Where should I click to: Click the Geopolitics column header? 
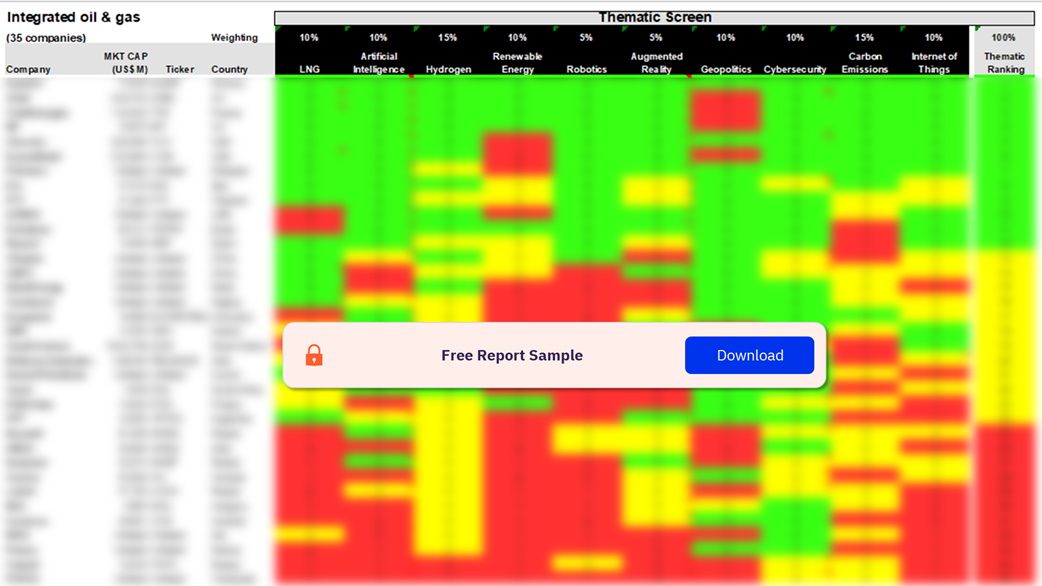pyautogui.click(x=726, y=69)
